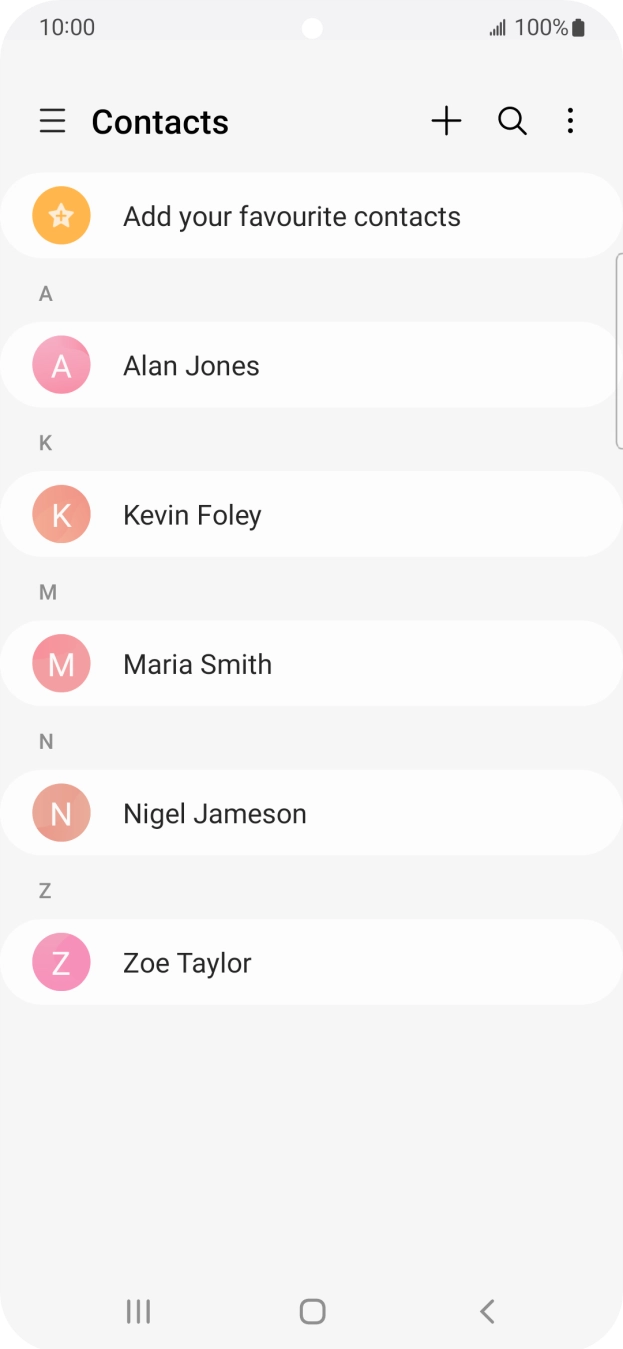Select Alan Jones avatar icon

click(61, 365)
